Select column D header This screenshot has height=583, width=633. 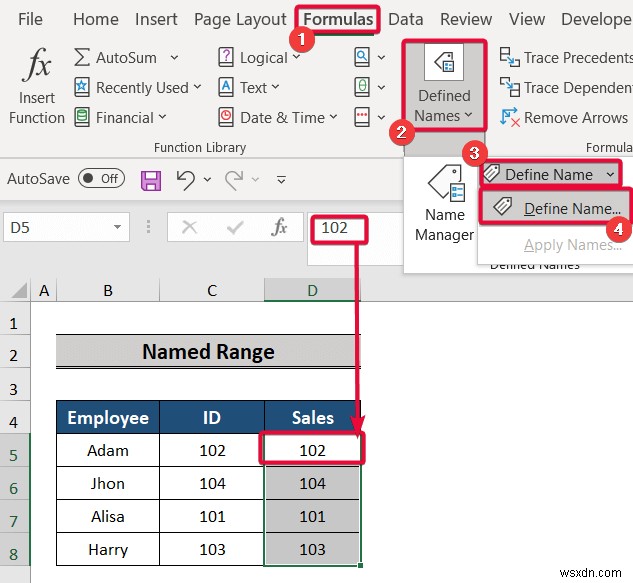(312, 290)
